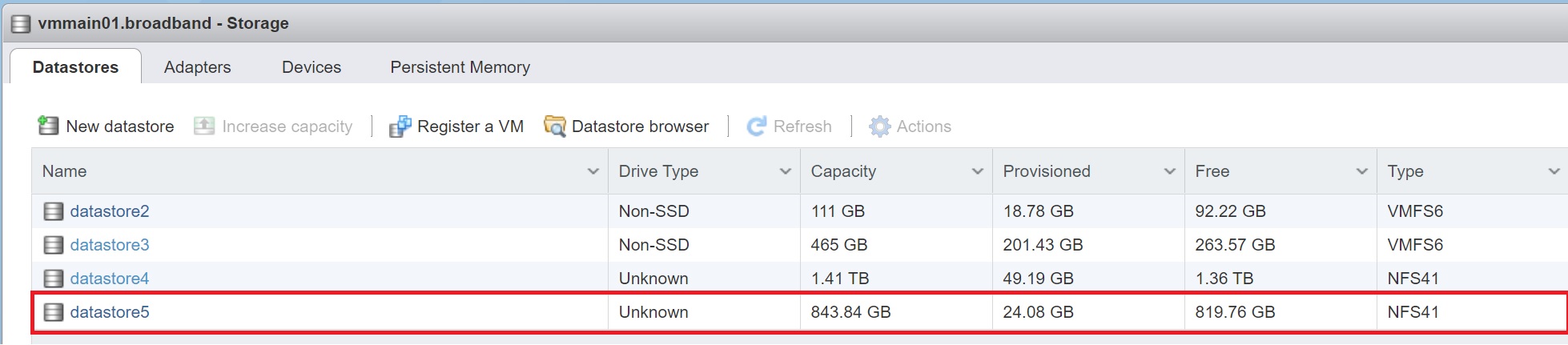Open the Name column dropdown arrow
Screen dimensions: 1568x345
(593, 171)
